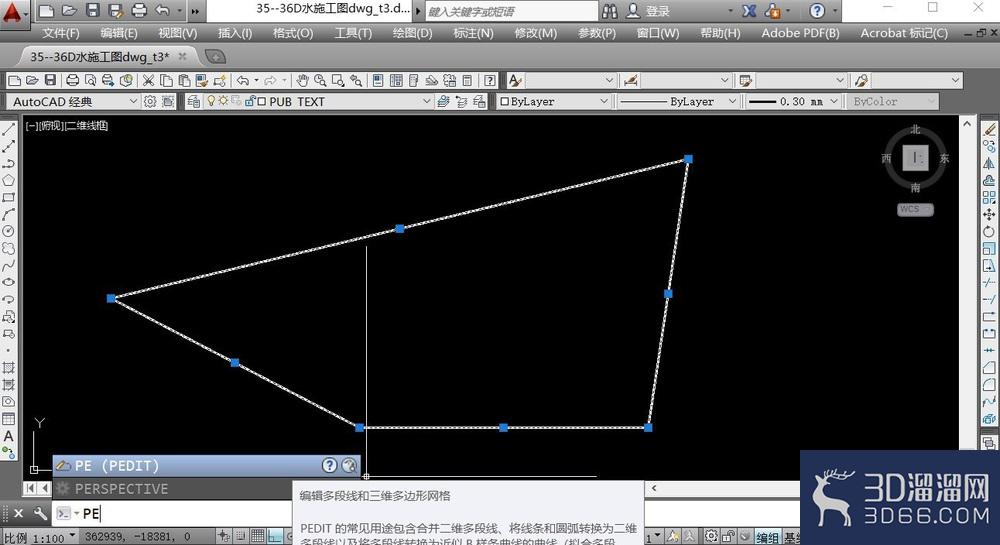
Task: Open the 0.30 mm lineweight dropdown
Action: click(793, 101)
